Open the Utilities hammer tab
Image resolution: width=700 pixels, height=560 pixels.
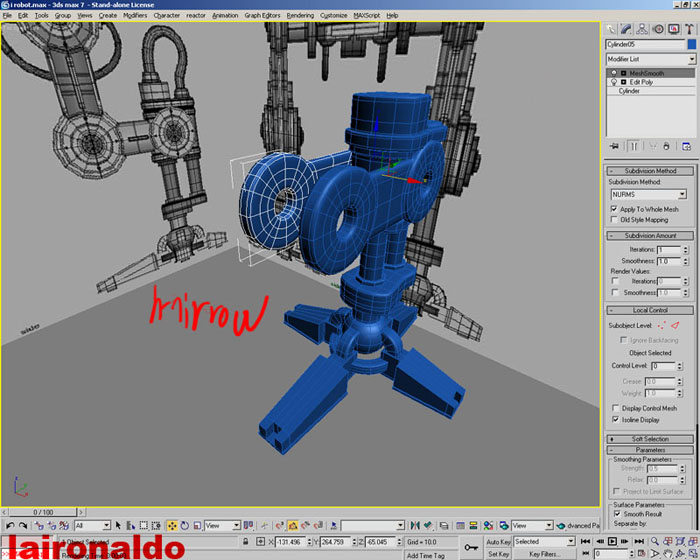click(x=687, y=29)
